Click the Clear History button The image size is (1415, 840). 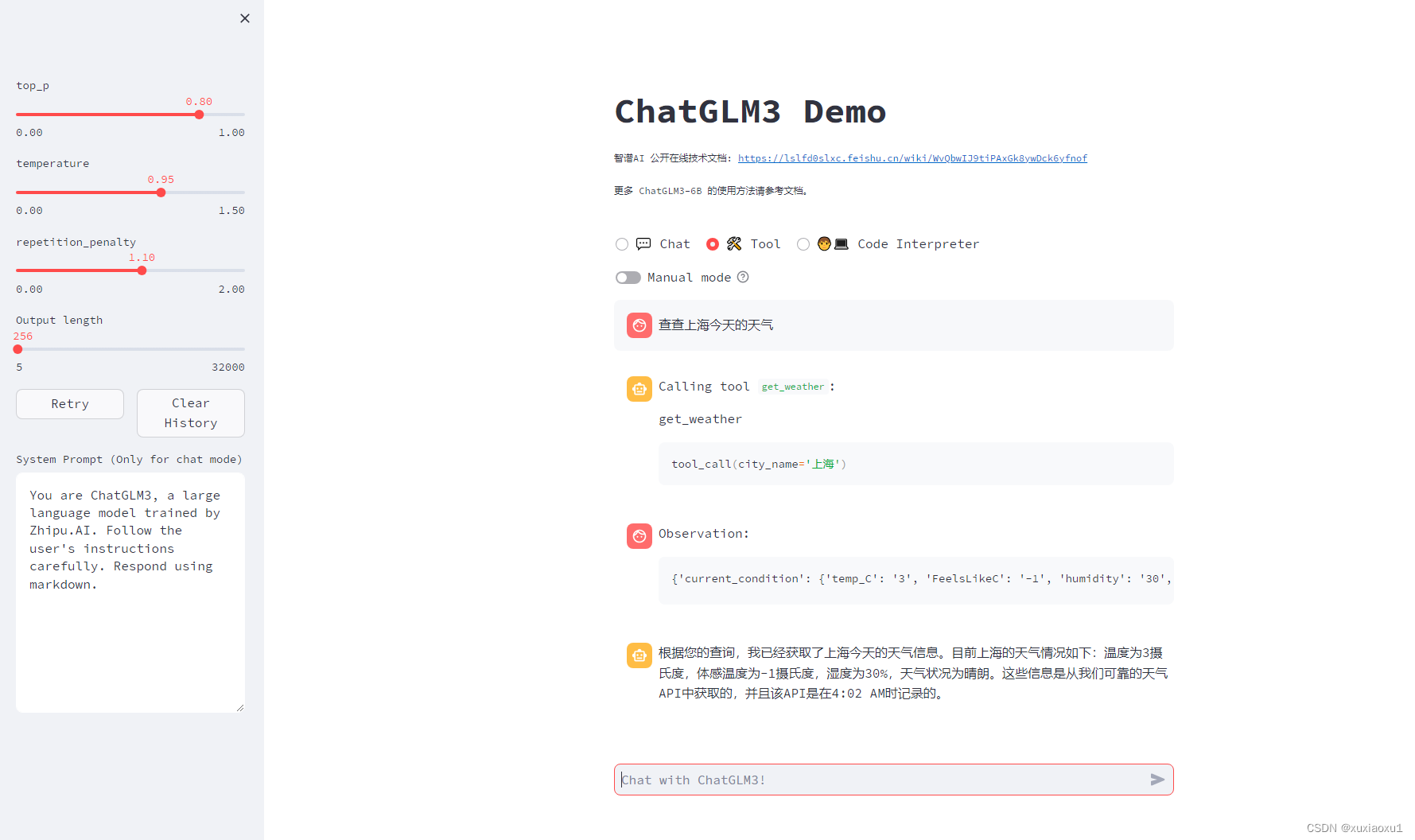pos(191,413)
